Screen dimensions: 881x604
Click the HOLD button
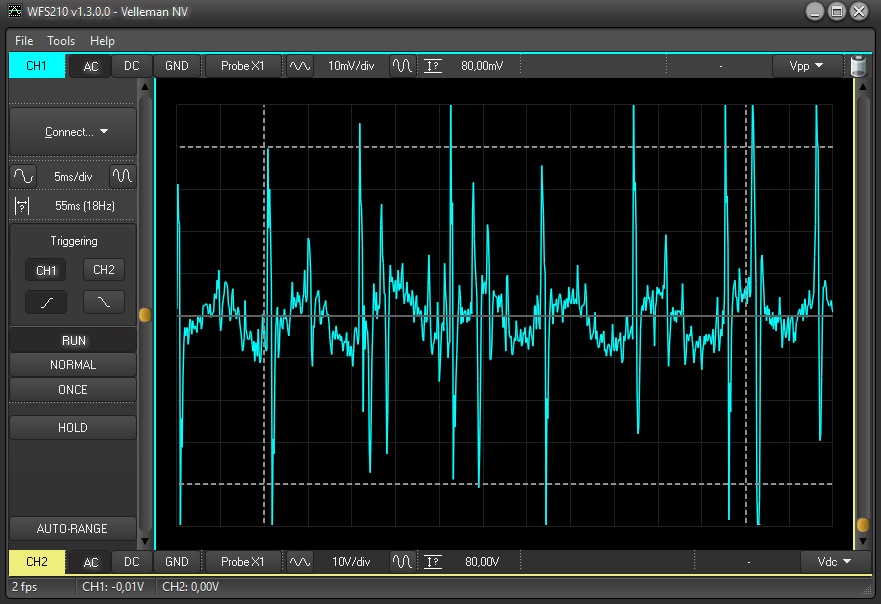(x=73, y=428)
